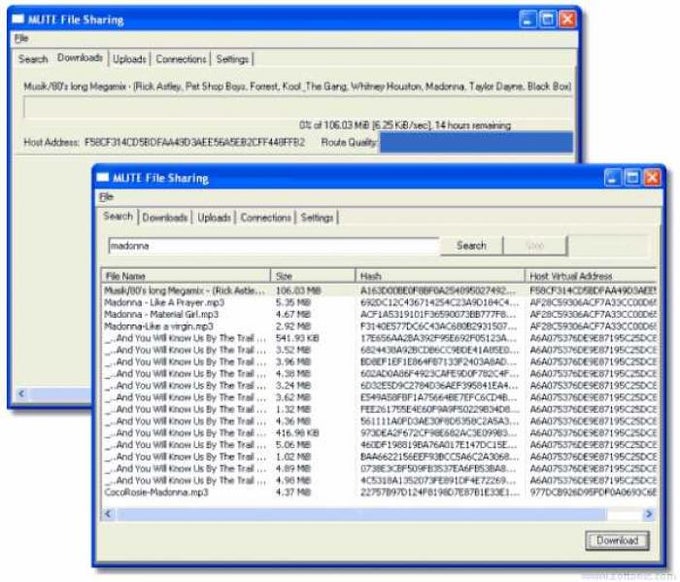Screen dimensions: 680x582
Task: Open File menu in back MUTE window
Action: click(21, 39)
